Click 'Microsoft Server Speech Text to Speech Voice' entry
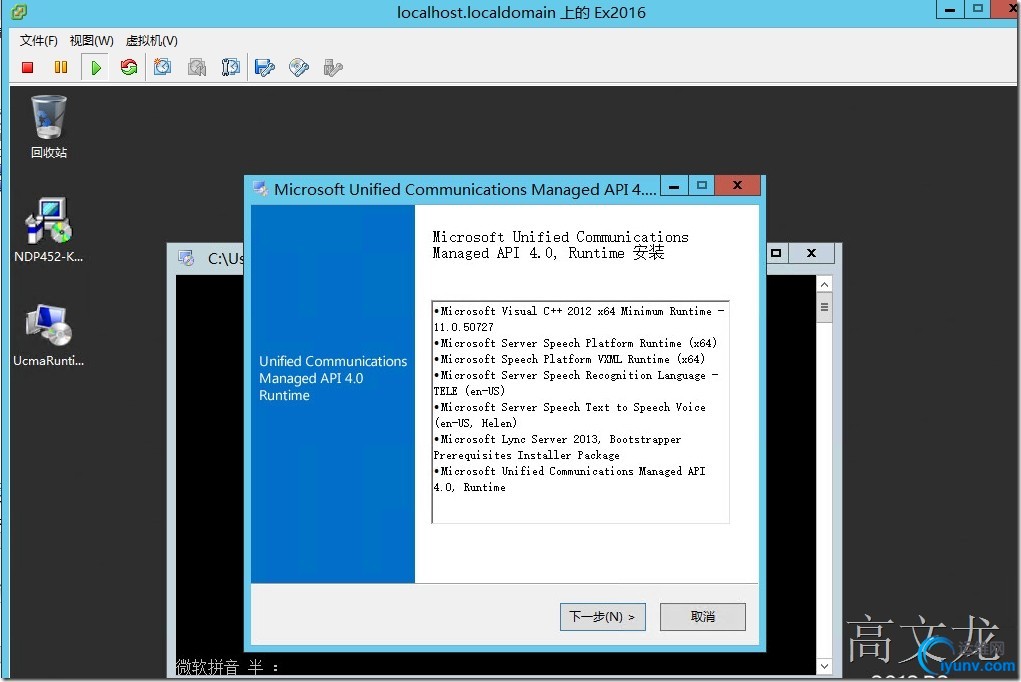1021x682 pixels. click(570, 415)
